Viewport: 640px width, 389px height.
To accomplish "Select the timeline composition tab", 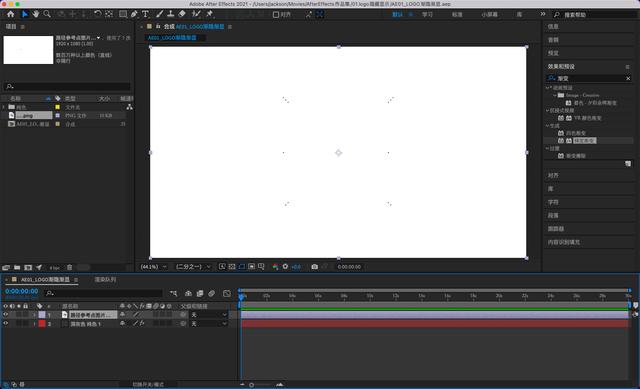I will [x=45, y=280].
